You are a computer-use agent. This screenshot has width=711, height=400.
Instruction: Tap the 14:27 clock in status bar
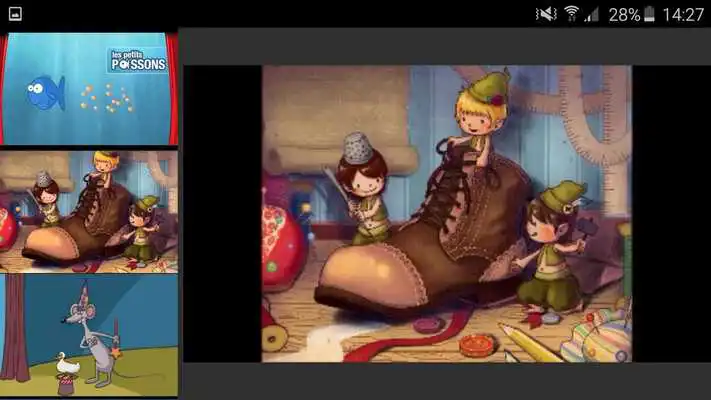coord(683,15)
